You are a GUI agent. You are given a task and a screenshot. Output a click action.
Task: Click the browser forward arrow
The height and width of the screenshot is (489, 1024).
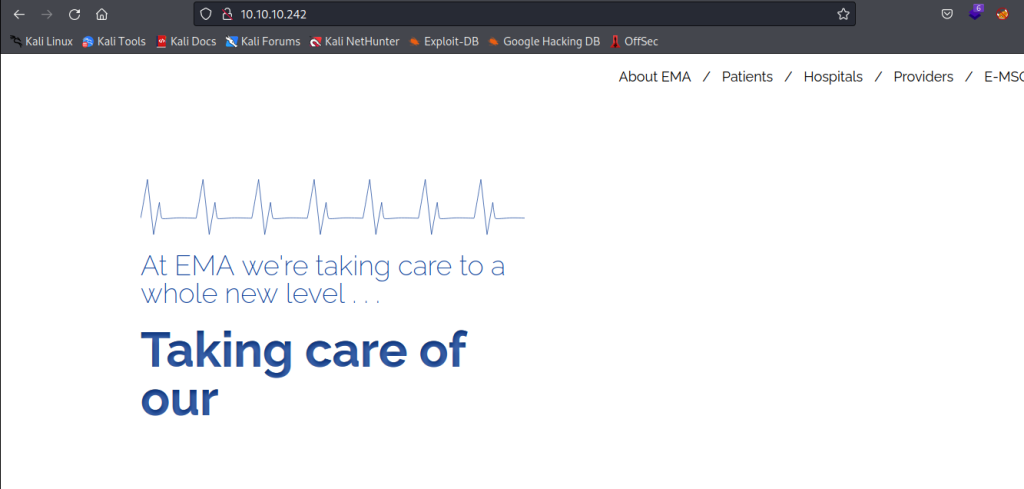point(46,14)
